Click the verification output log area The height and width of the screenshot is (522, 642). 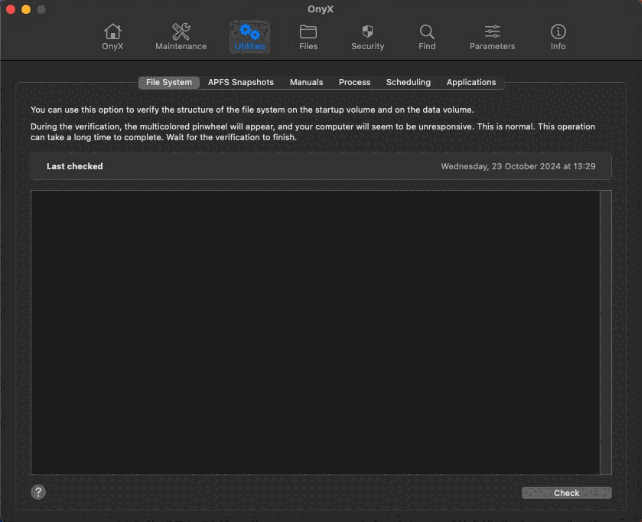pos(315,332)
